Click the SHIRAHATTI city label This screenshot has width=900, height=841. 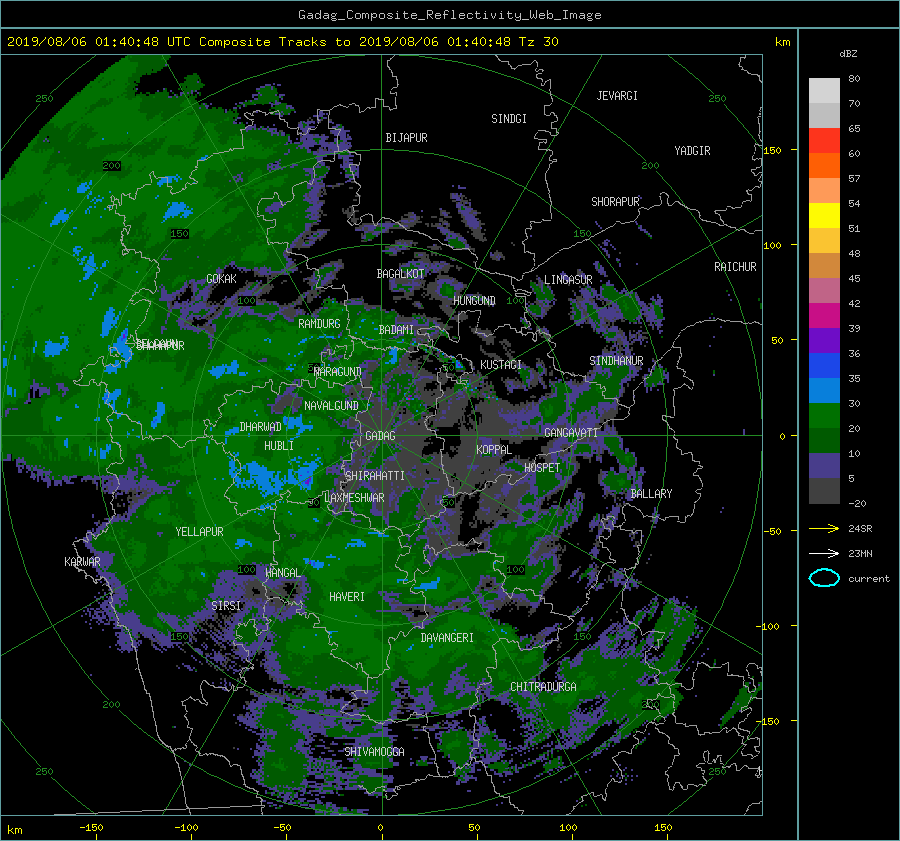375,476
